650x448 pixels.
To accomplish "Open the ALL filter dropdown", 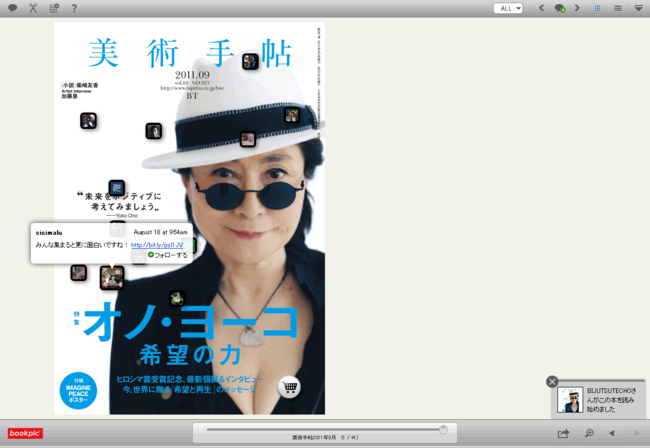I will [x=508, y=8].
